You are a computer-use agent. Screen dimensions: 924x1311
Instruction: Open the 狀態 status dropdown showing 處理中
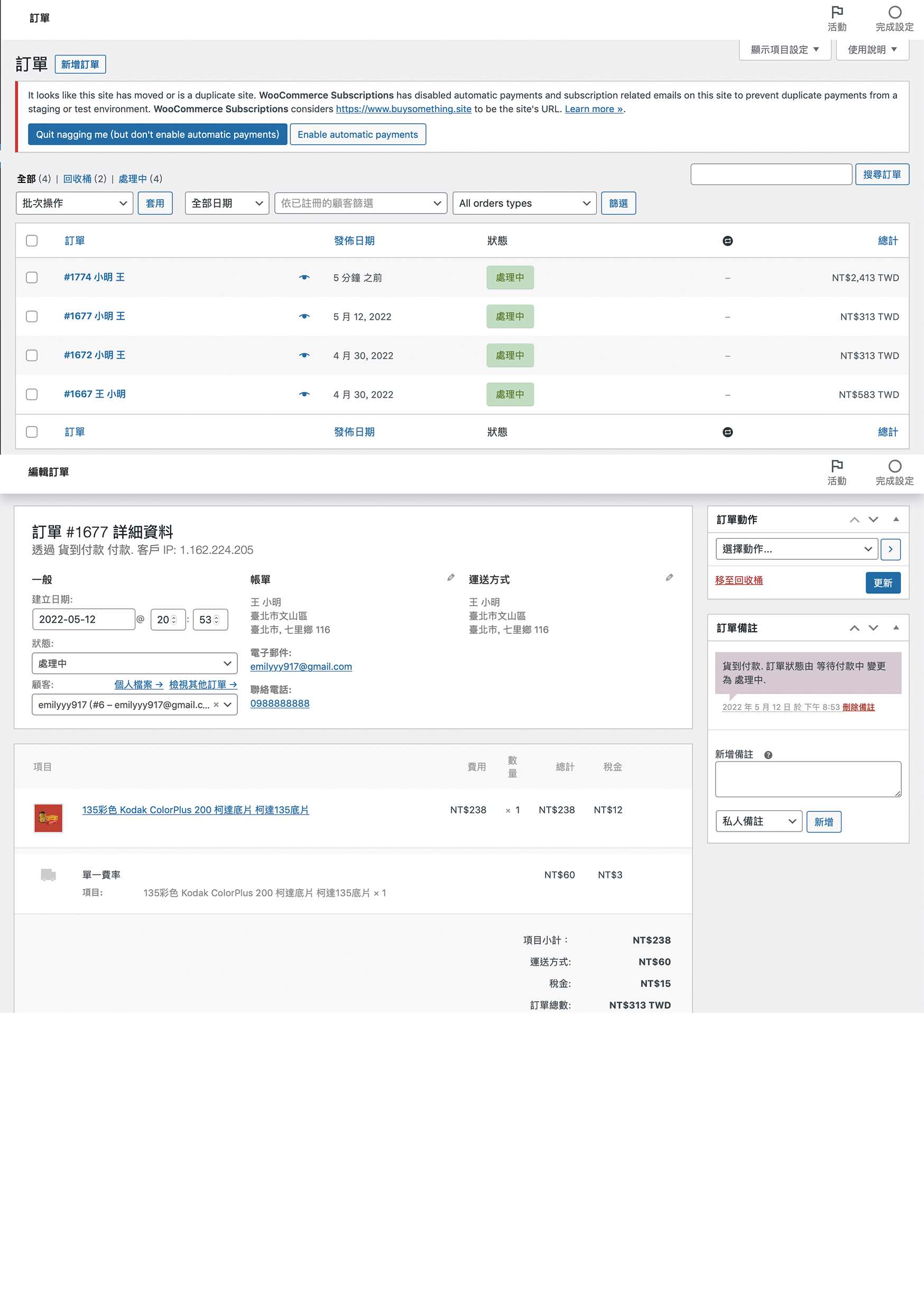[x=134, y=663]
